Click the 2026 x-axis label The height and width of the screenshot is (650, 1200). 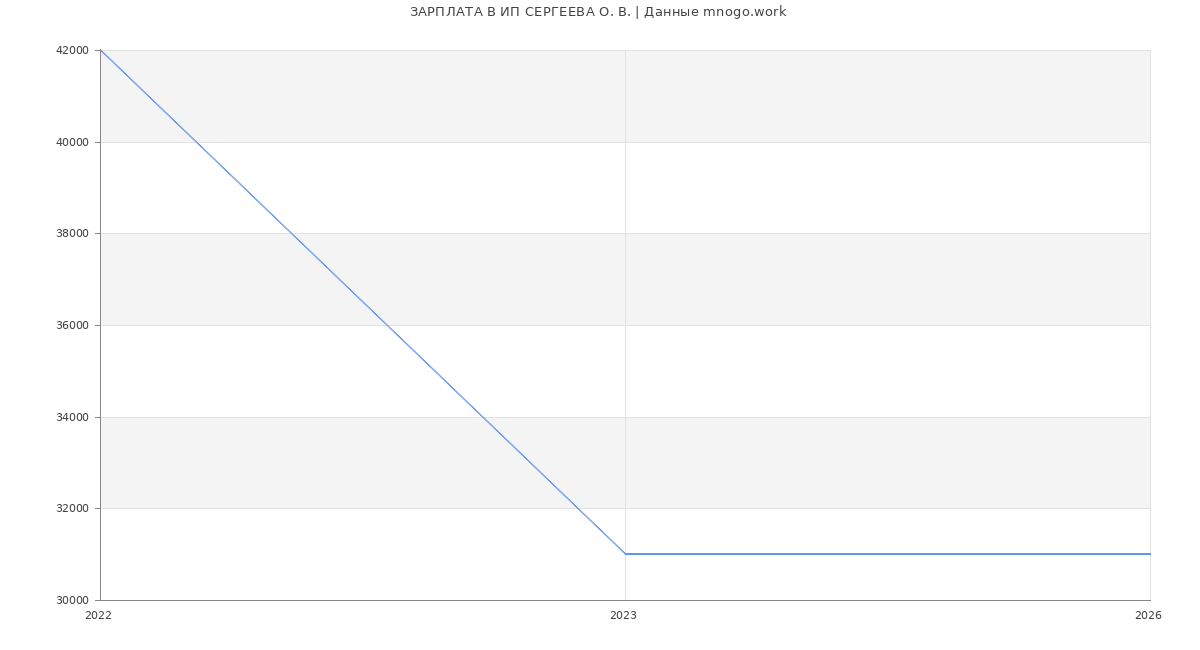1148,616
